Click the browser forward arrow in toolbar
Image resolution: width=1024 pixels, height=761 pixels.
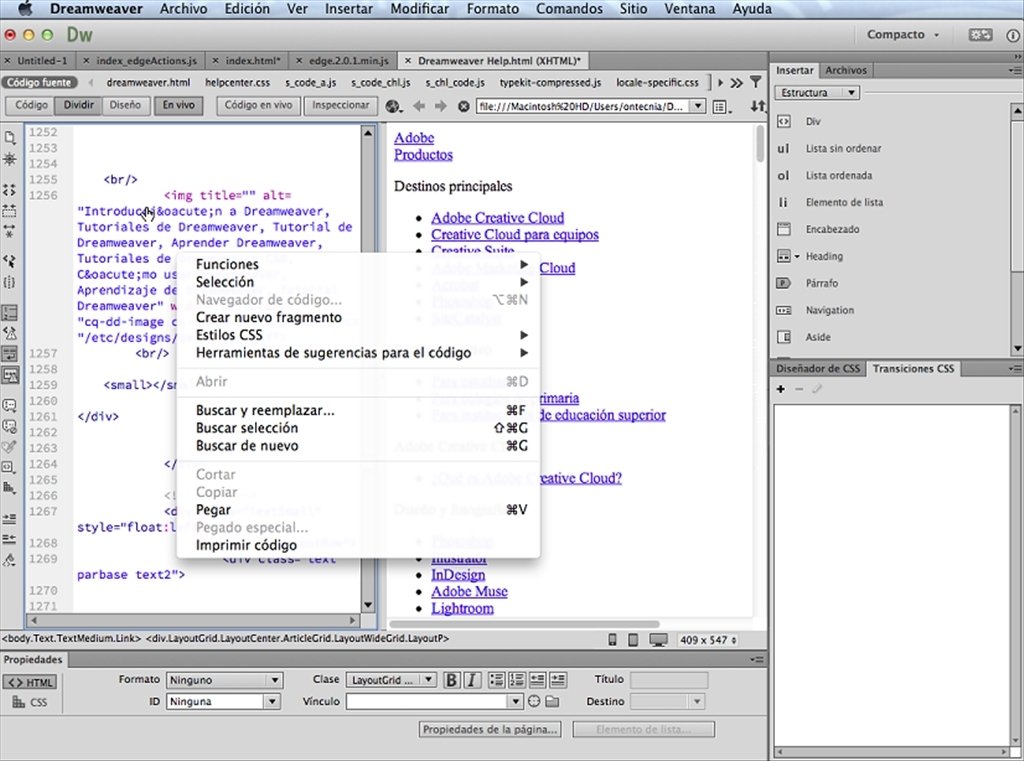tap(441, 106)
